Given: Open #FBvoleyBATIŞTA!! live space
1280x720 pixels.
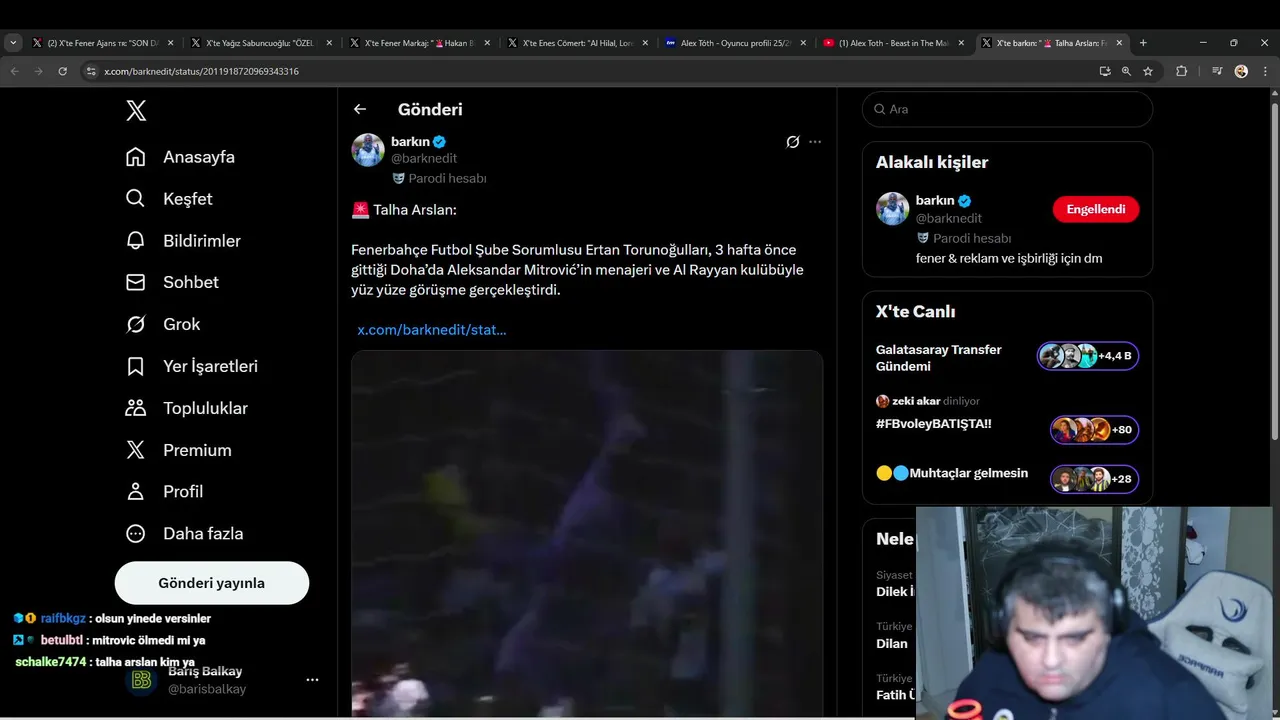Looking at the screenshot, I should (933, 424).
